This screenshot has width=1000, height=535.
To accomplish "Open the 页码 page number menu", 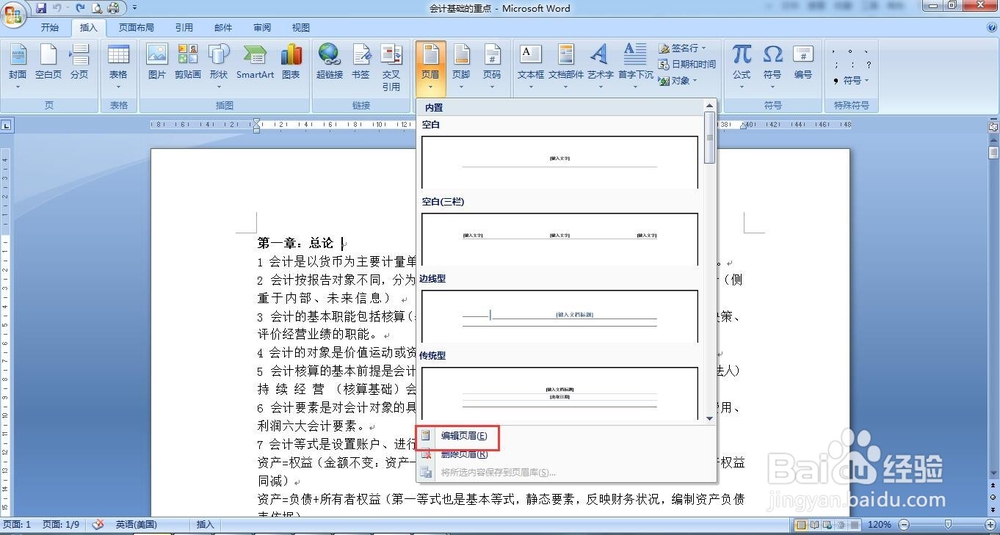I will coord(492,66).
